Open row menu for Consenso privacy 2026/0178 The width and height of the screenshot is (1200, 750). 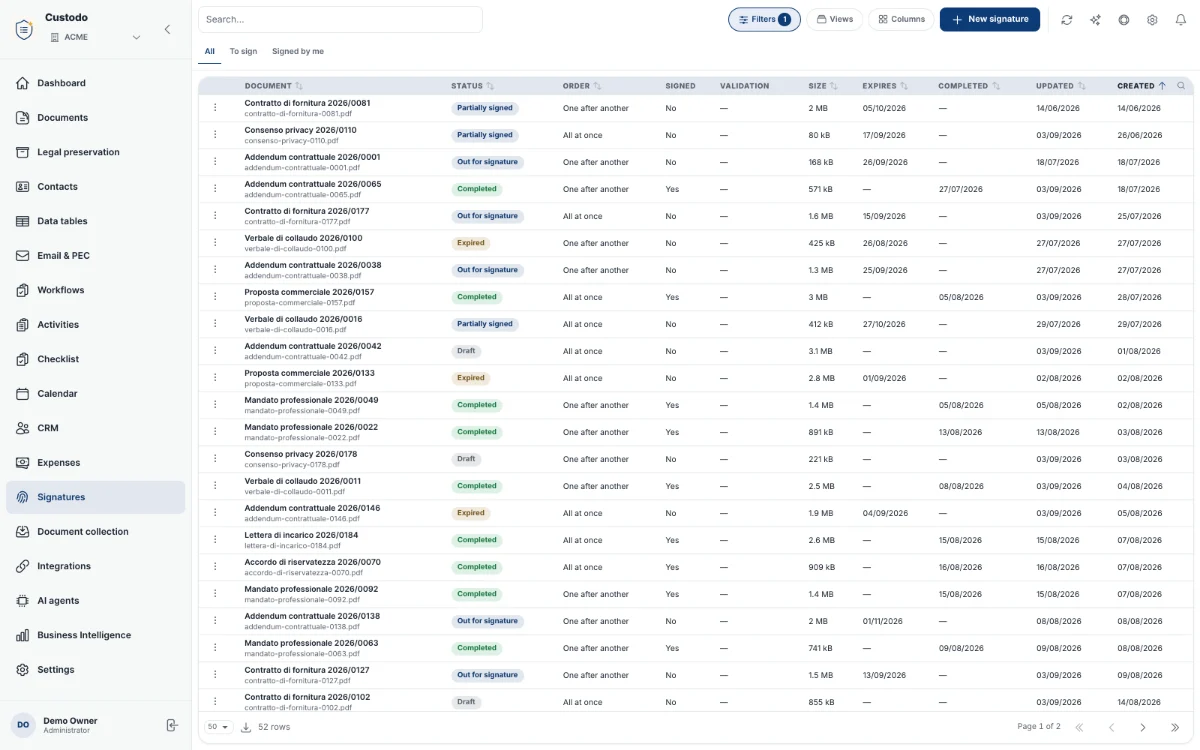214,459
